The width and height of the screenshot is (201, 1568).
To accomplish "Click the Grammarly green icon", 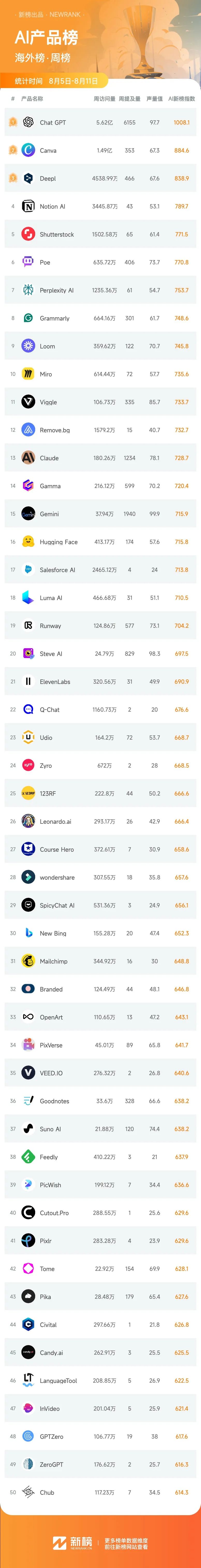I will [28, 318].
